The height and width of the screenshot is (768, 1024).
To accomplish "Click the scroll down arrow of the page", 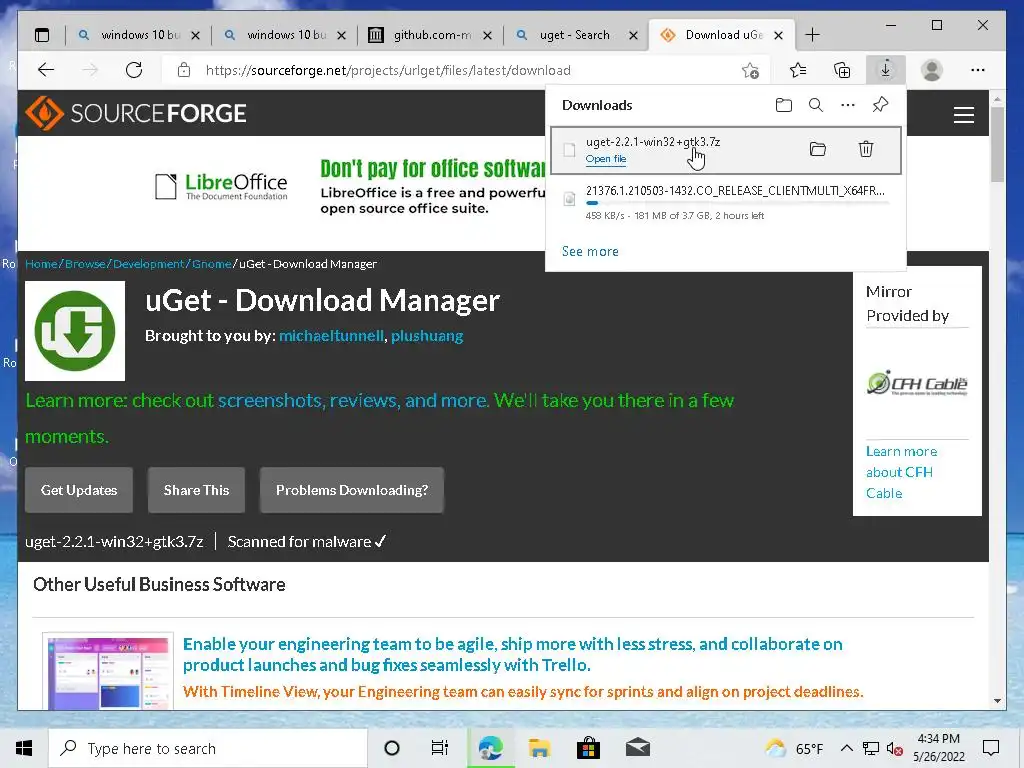I will 997,701.
